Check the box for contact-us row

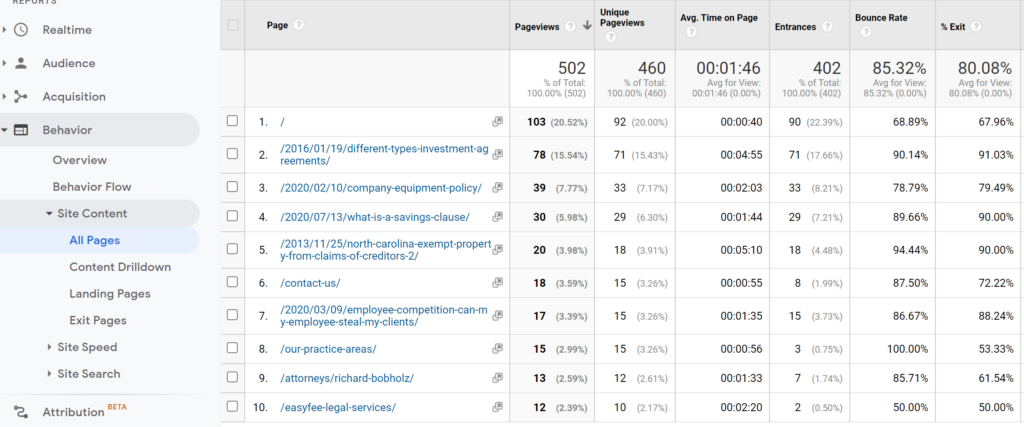pos(232,282)
